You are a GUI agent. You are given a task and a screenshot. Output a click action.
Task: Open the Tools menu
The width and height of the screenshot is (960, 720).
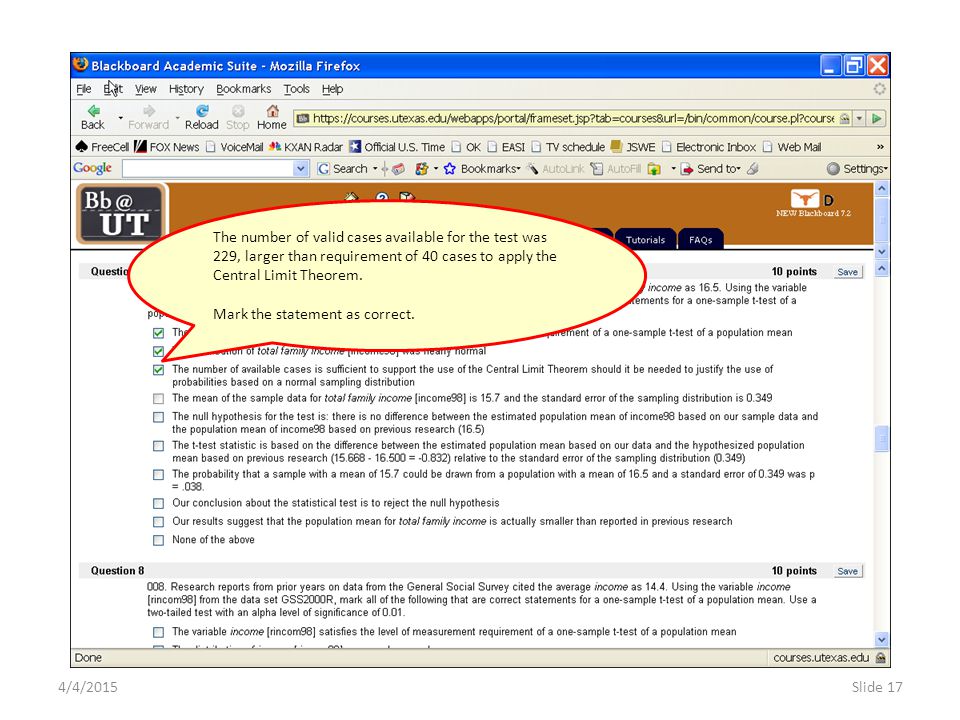coord(296,89)
